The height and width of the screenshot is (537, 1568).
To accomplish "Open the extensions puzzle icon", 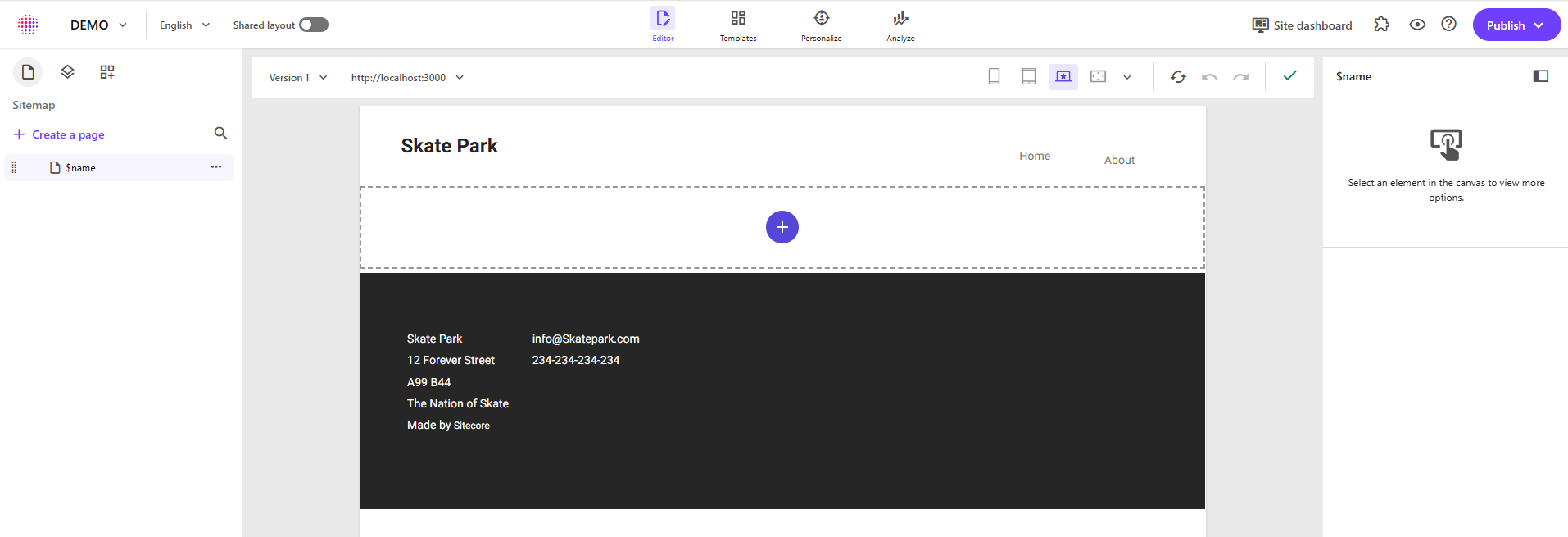I will (x=1382, y=25).
